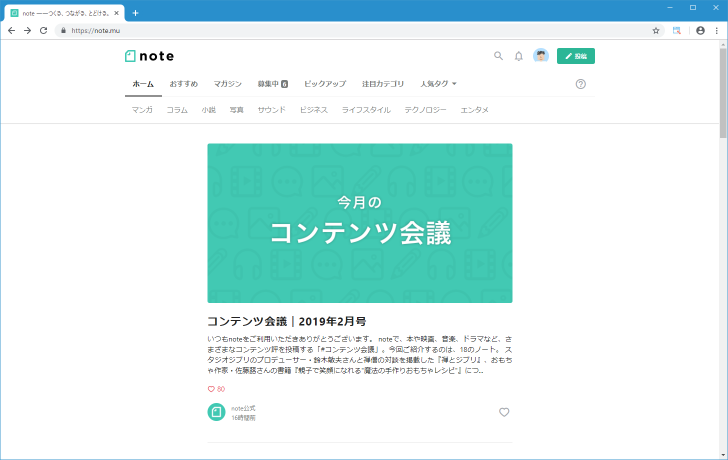Select the コラム category
This screenshot has width=728, height=460.
177,110
